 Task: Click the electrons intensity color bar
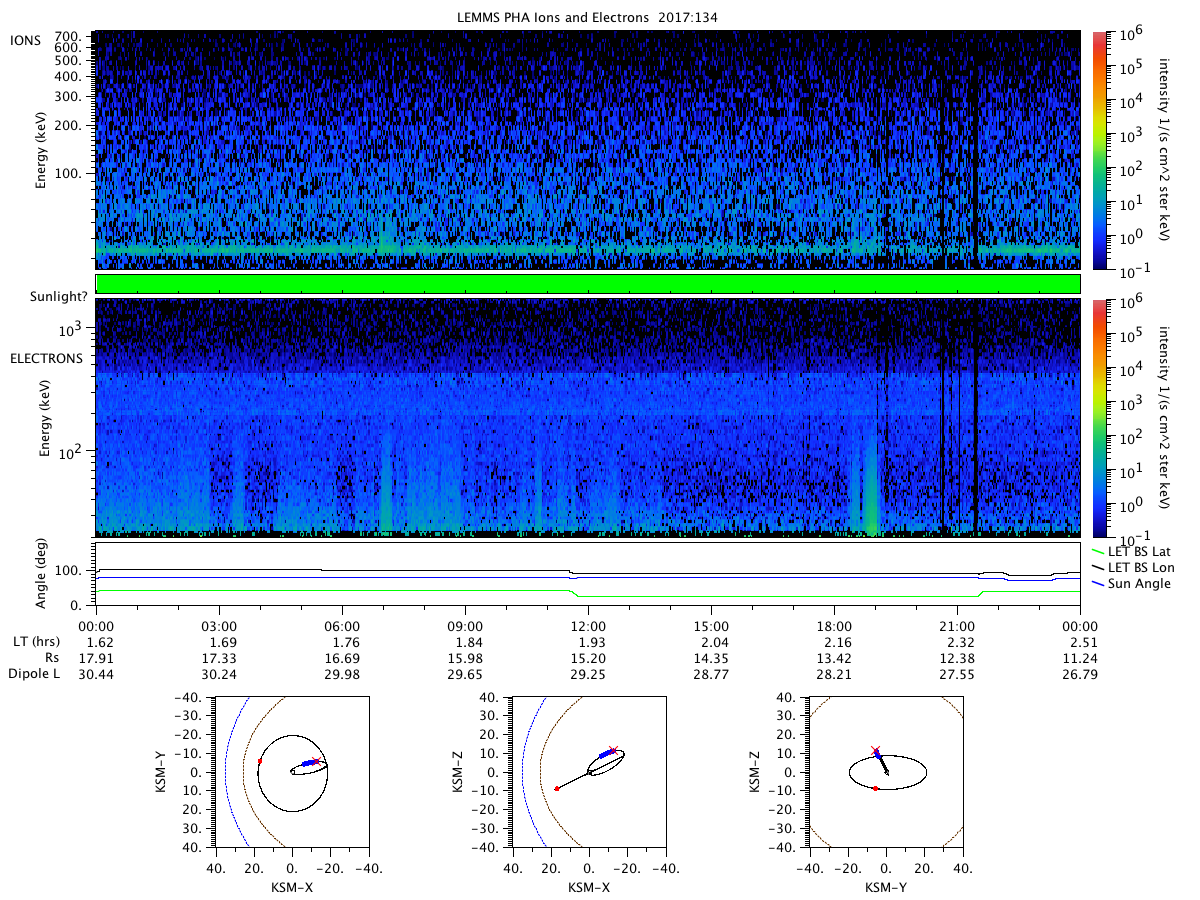[1098, 418]
